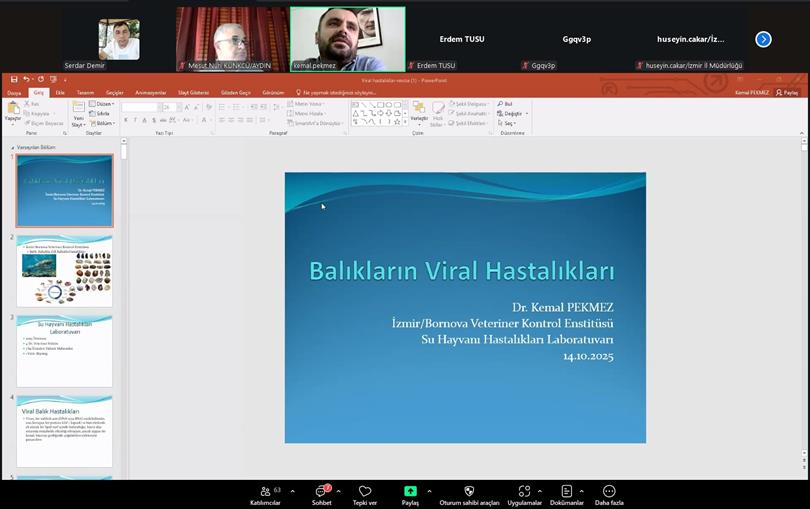Expand the chevron next to Uygulamalar

tap(540, 491)
